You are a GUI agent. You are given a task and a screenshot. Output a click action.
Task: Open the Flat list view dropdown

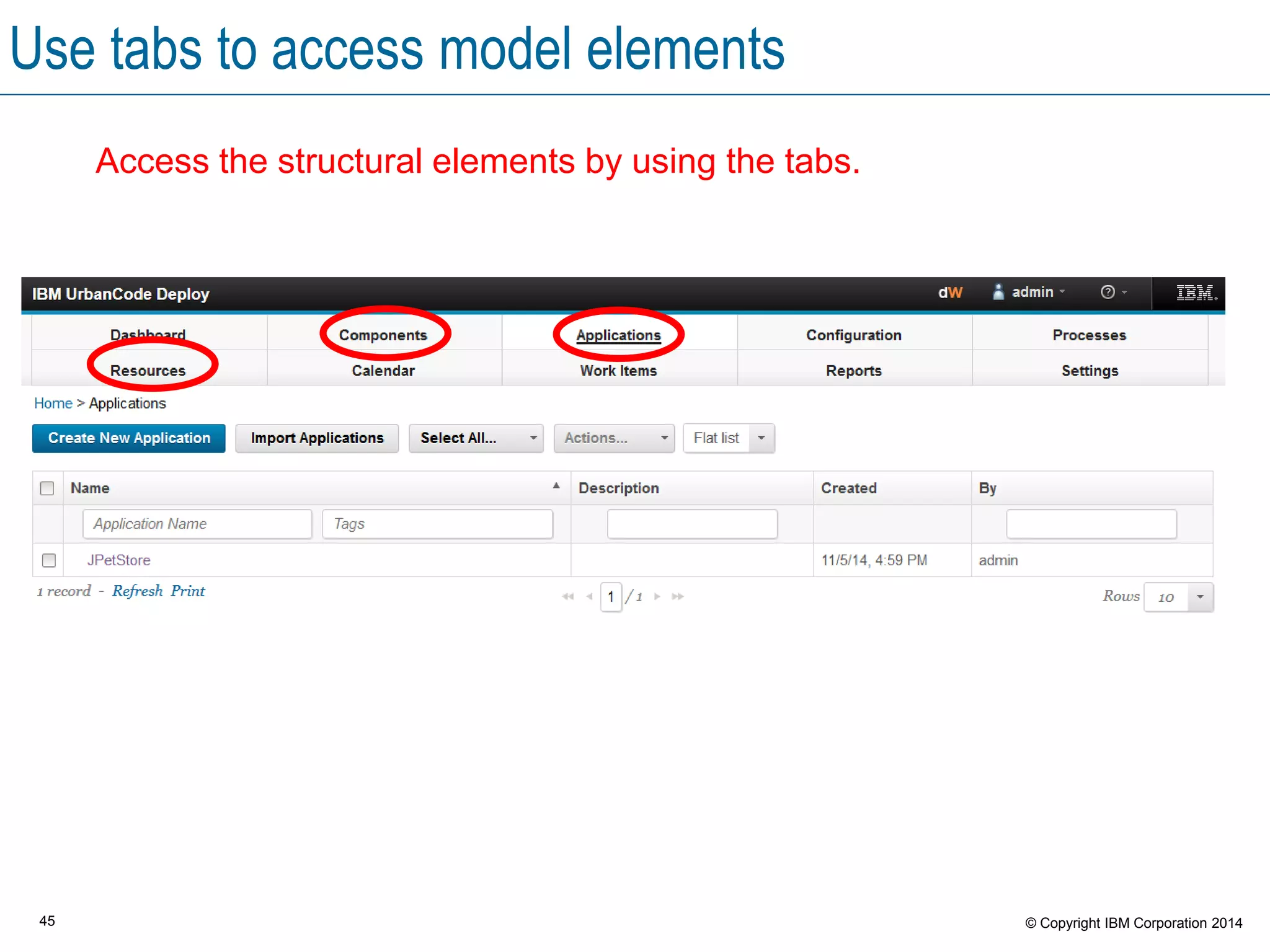point(762,438)
